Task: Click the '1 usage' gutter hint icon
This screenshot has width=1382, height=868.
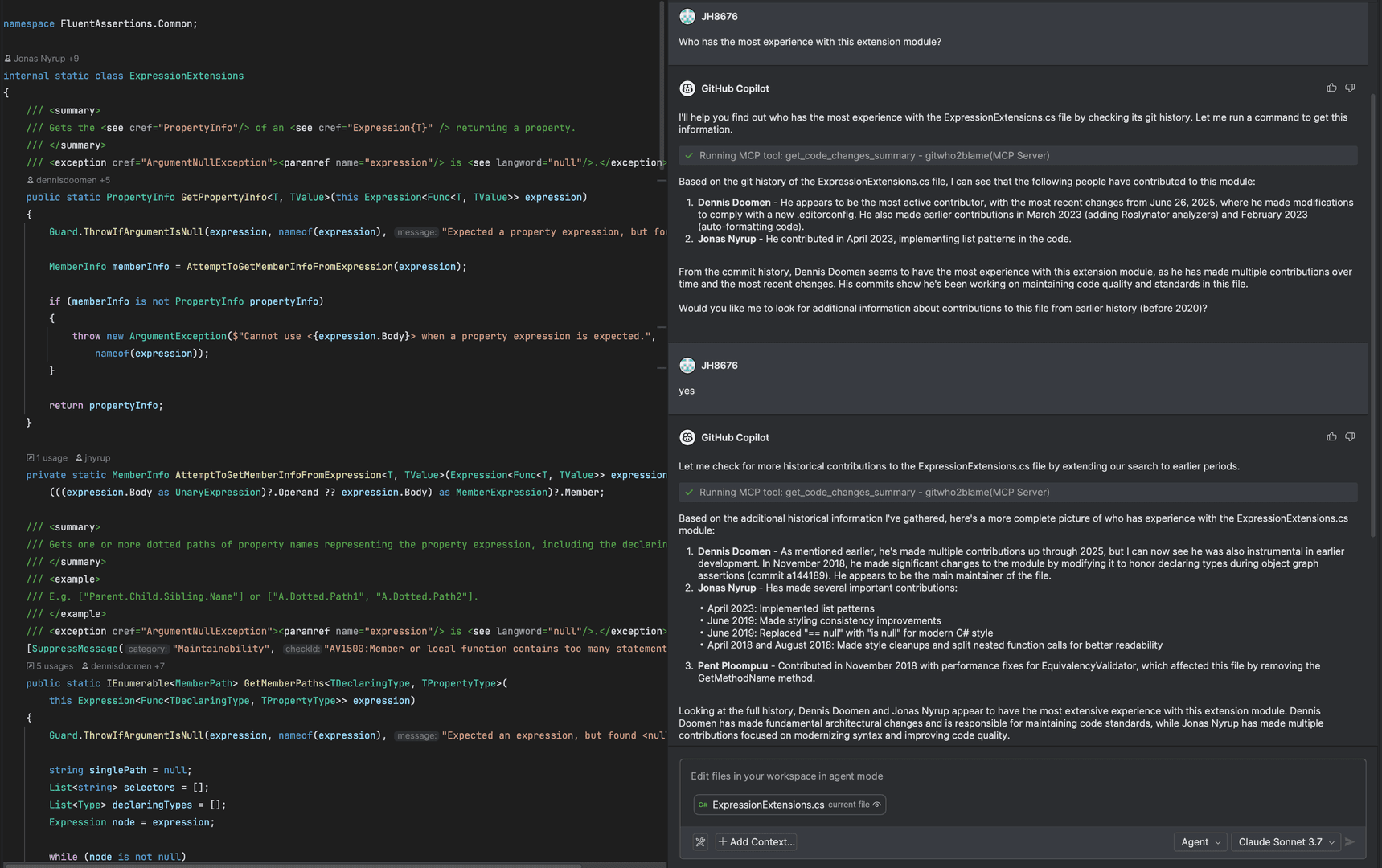Action: [31, 457]
